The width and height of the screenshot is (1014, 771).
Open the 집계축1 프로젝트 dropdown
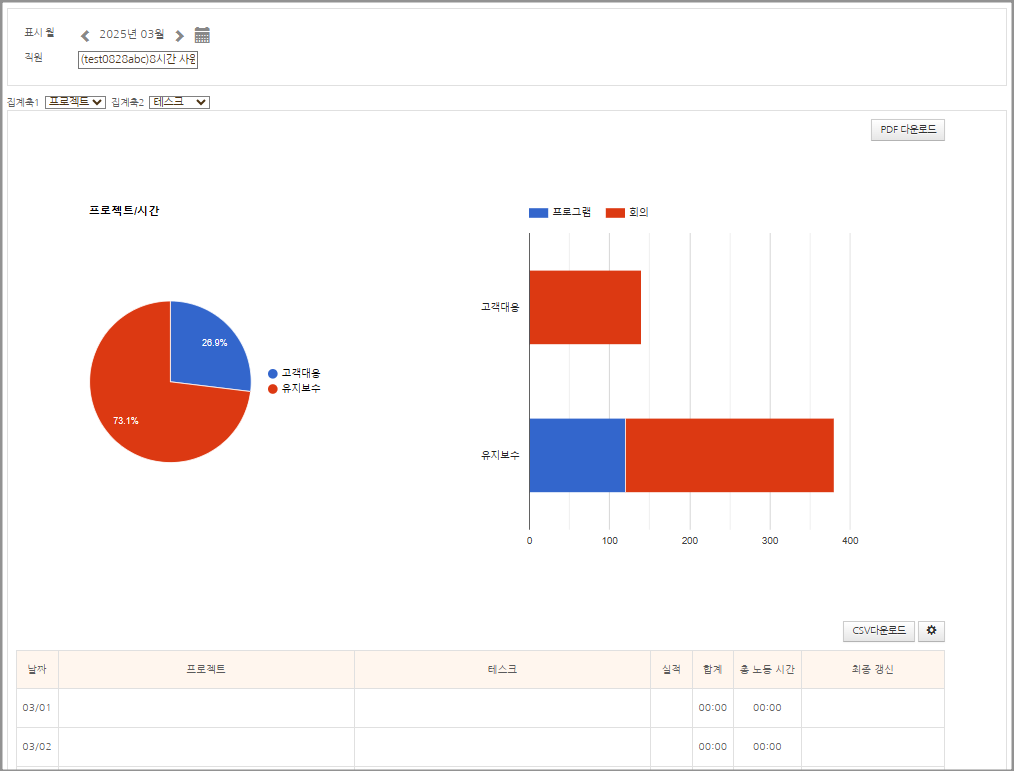(75, 102)
